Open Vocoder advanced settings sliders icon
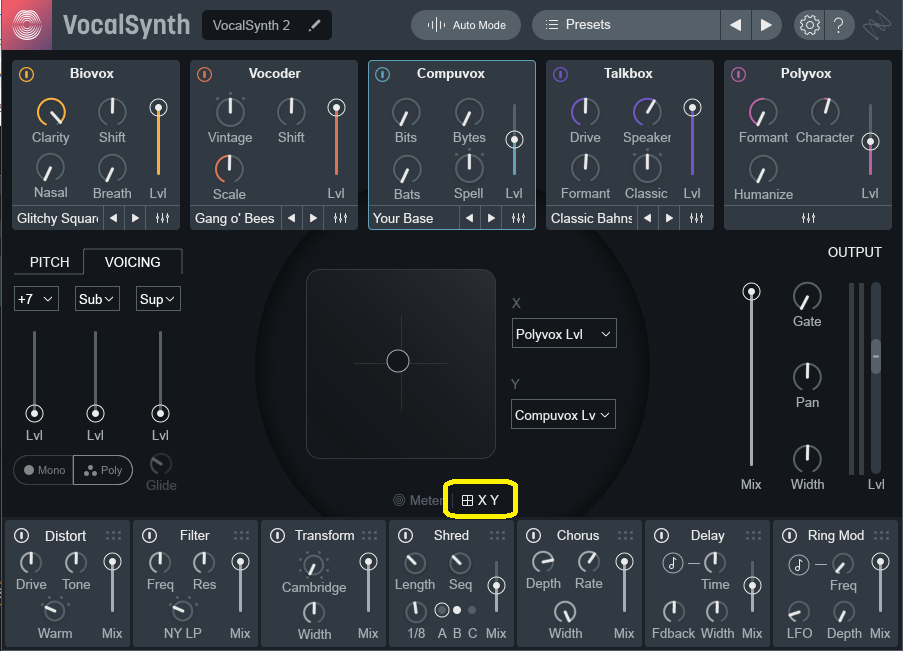Image resolution: width=903 pixels, height=651 pixels. (x=340, y=218)
